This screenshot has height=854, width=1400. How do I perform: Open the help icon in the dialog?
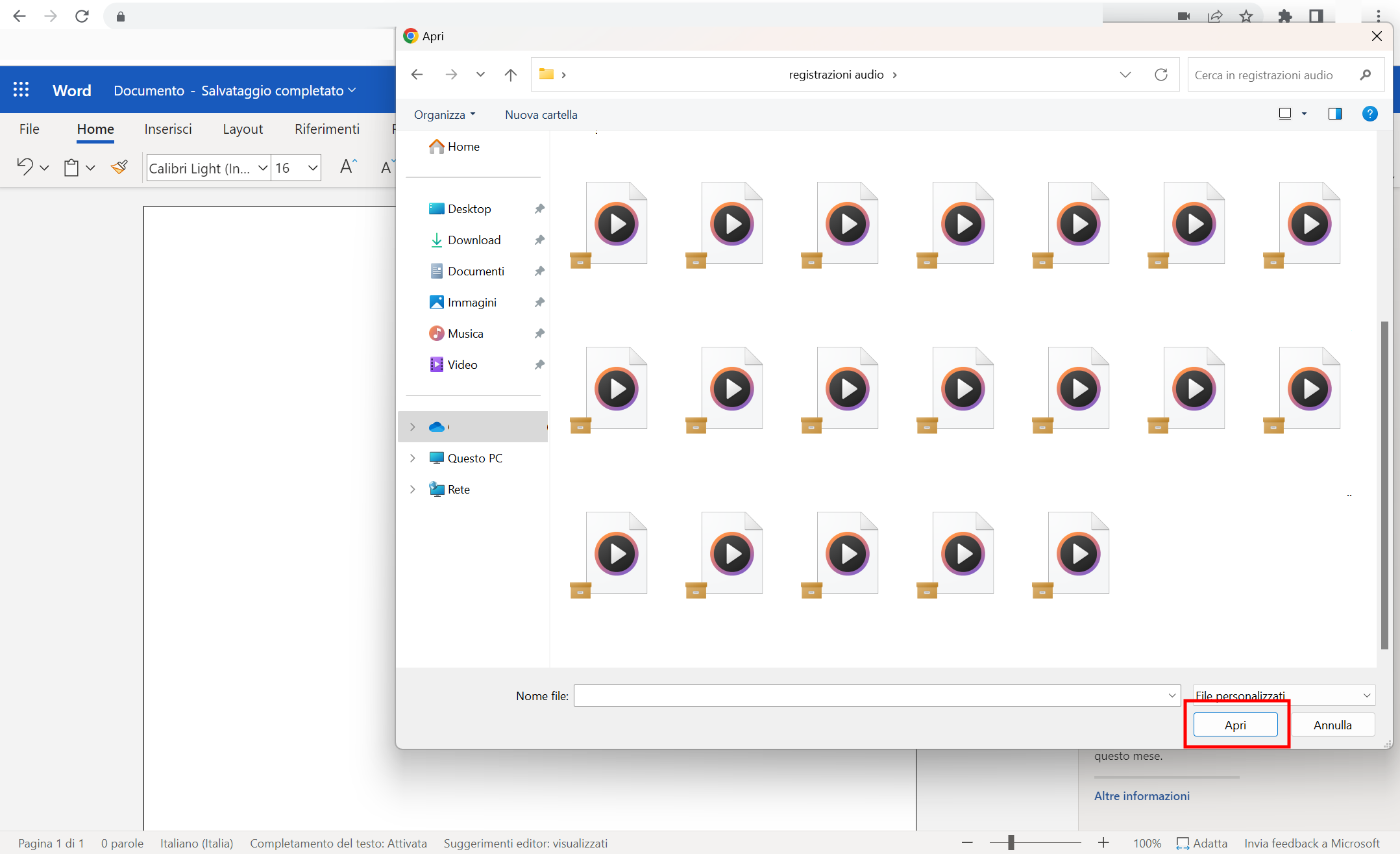pyautogui.click(x=1369, y=114)
